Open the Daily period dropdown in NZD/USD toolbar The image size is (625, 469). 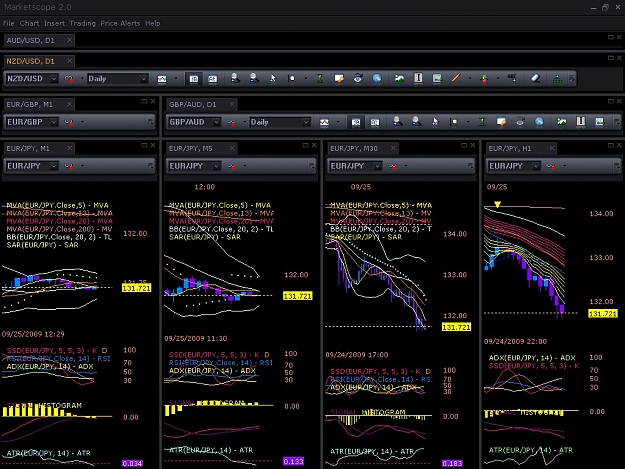pyautogui.click(x=143, y=79)
